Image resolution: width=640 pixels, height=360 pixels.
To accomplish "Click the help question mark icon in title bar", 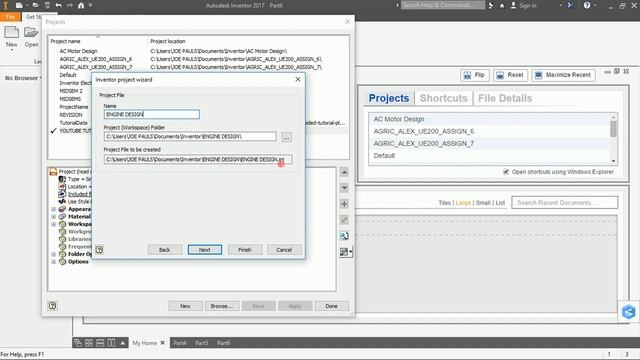I will pos(587,5).
